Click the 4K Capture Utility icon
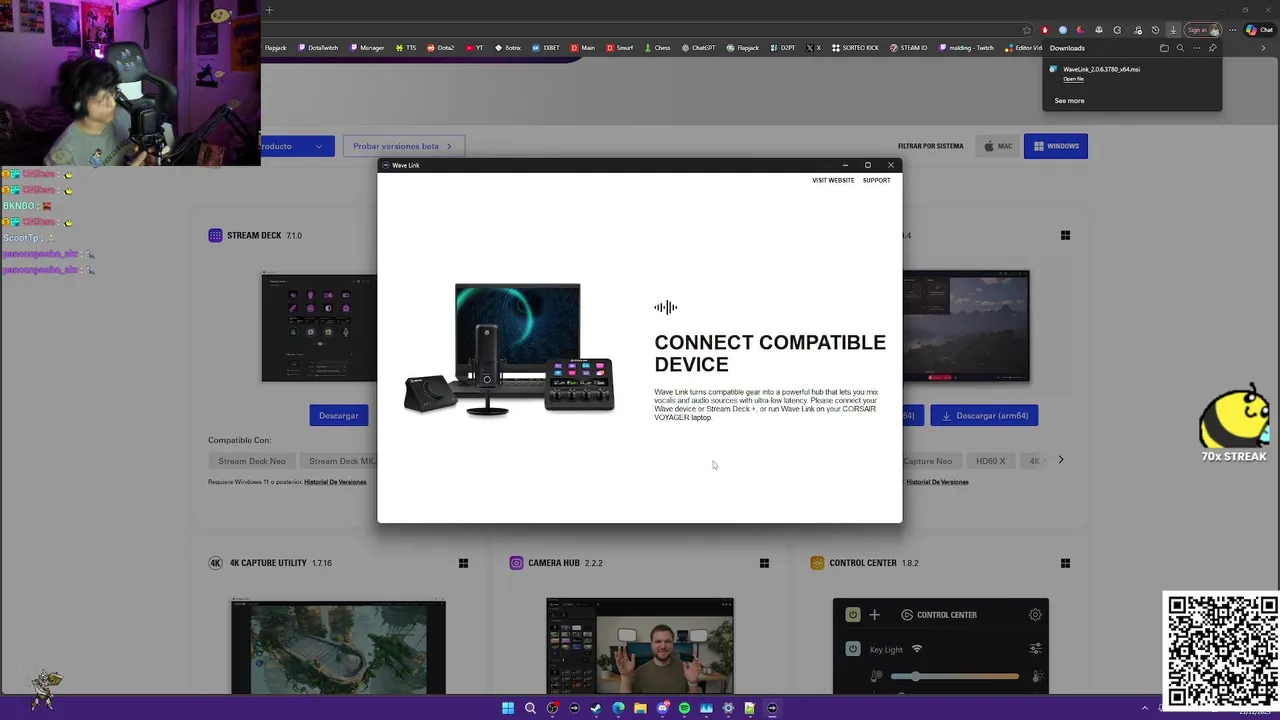Screen dimensions: 1280x720 coord(215,563)
